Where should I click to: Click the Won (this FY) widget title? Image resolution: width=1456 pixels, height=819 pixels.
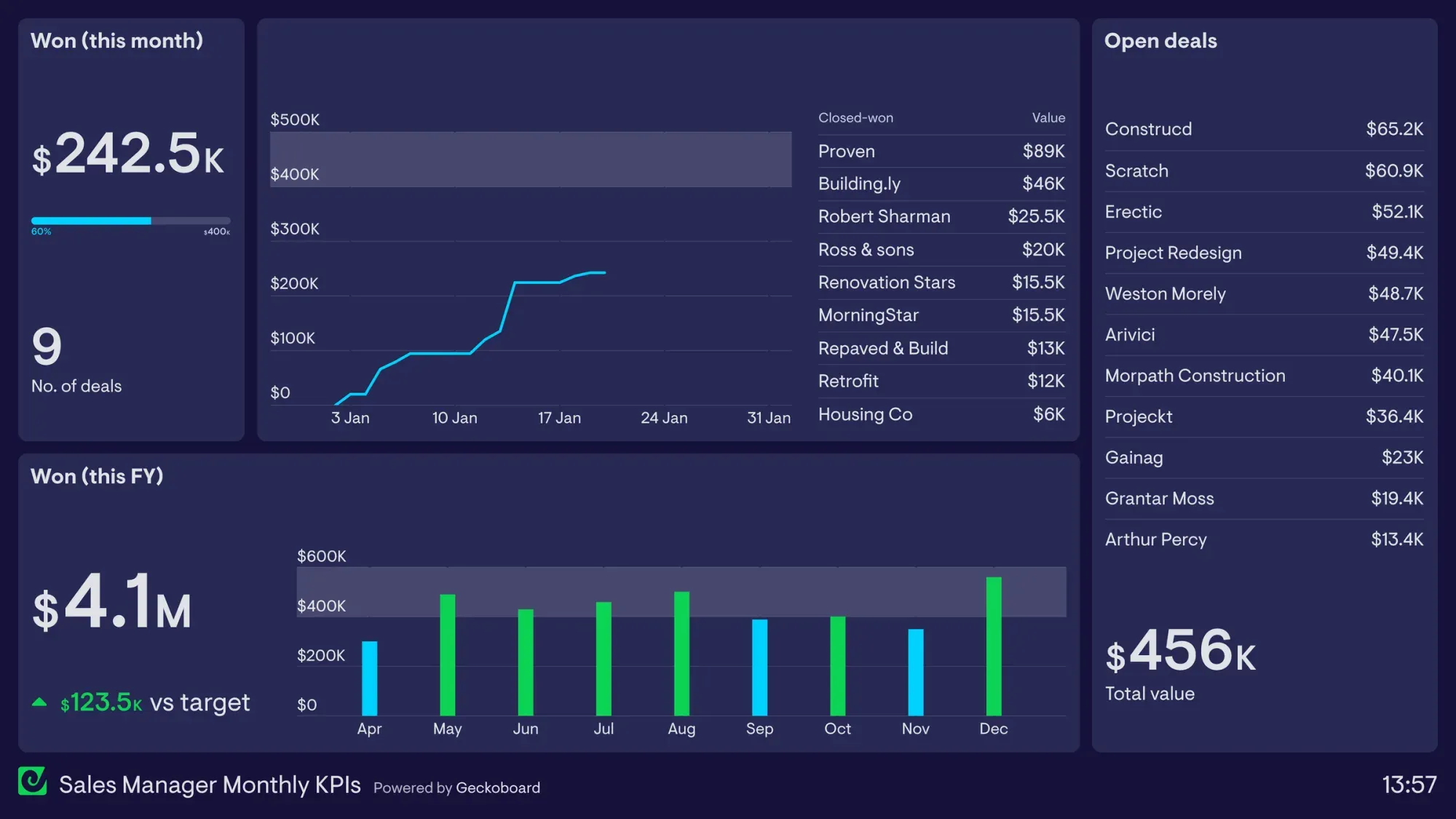(x=97, y=476)
